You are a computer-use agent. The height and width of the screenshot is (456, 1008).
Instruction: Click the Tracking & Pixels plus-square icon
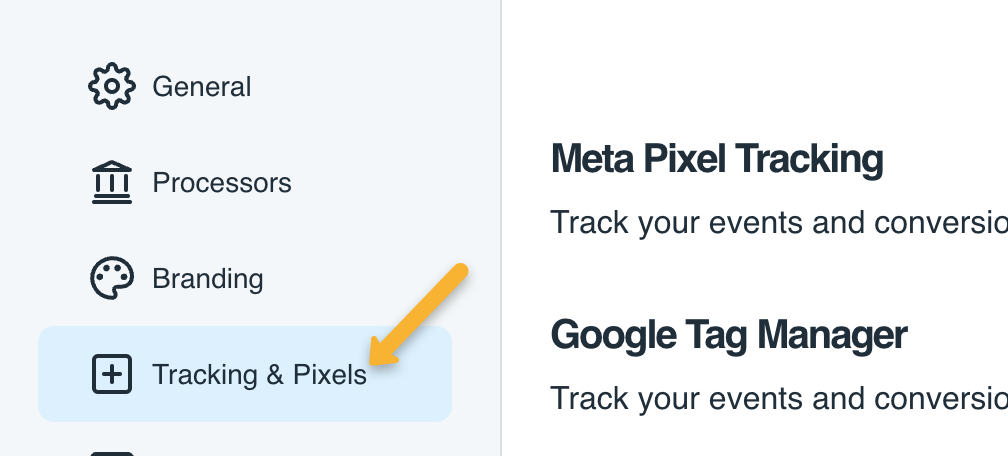pos(111,375)
